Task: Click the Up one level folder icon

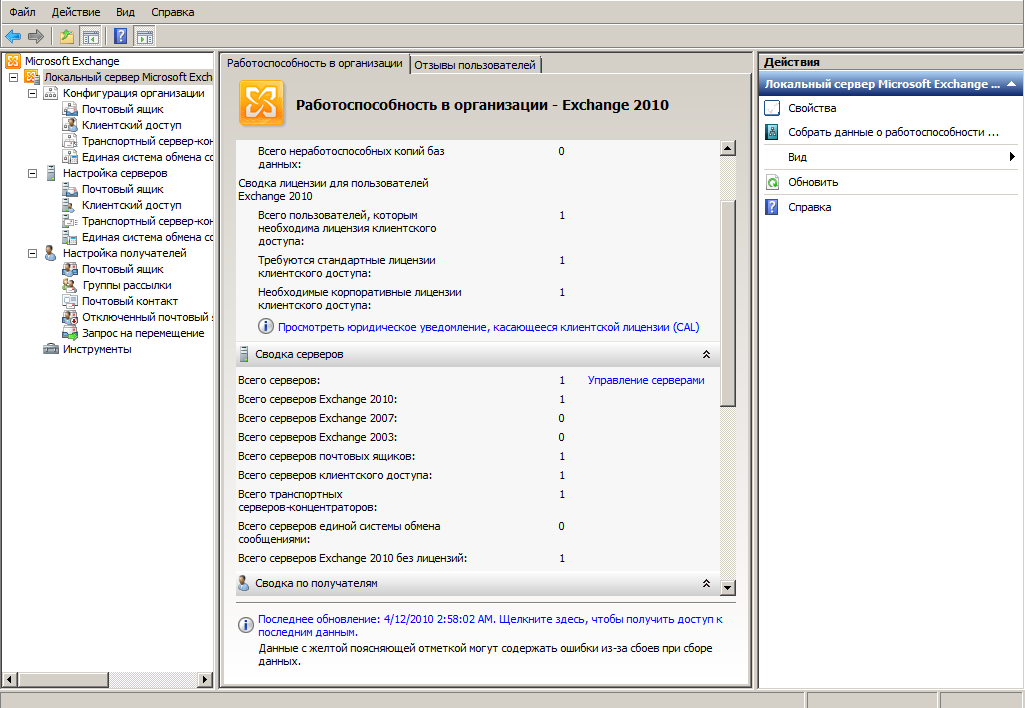Action: click(67, 36)
